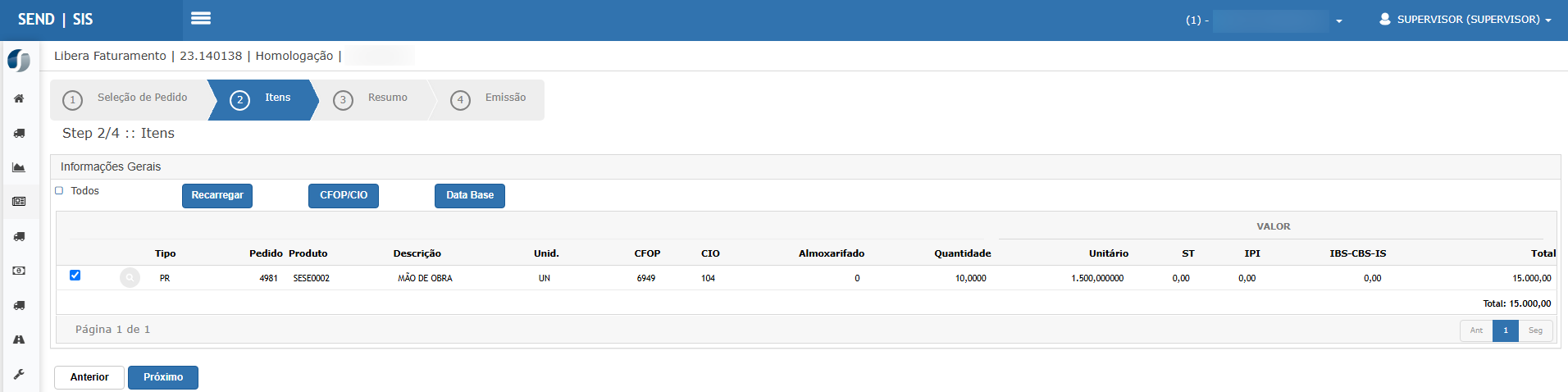Click the IBS-CBS-IS column header

point(1358,253)
